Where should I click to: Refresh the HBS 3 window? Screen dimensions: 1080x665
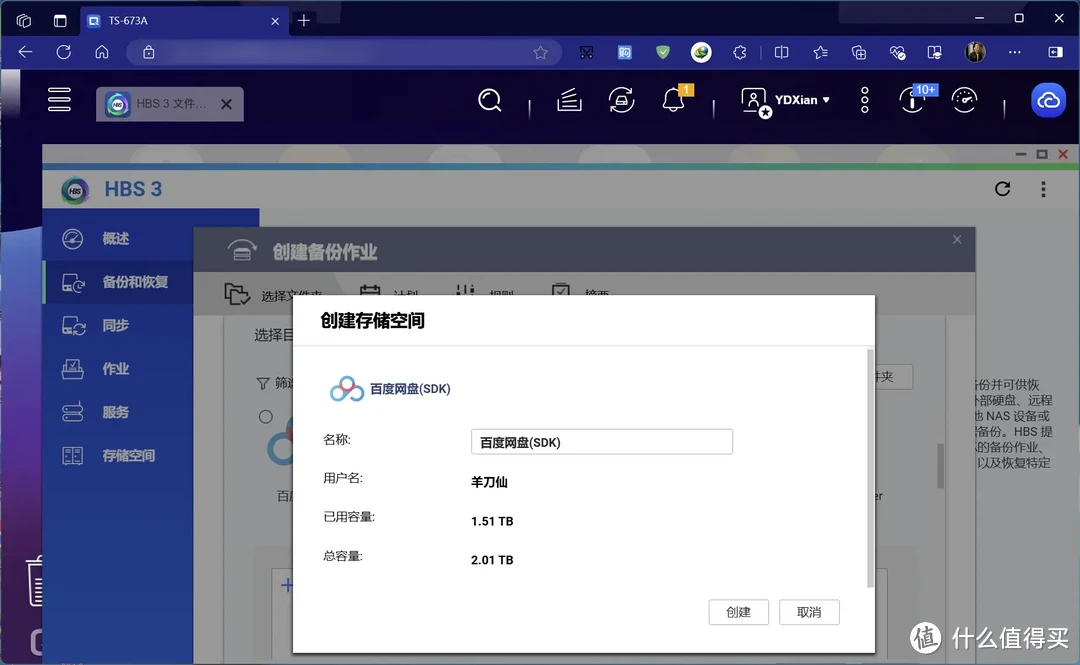1002,188
